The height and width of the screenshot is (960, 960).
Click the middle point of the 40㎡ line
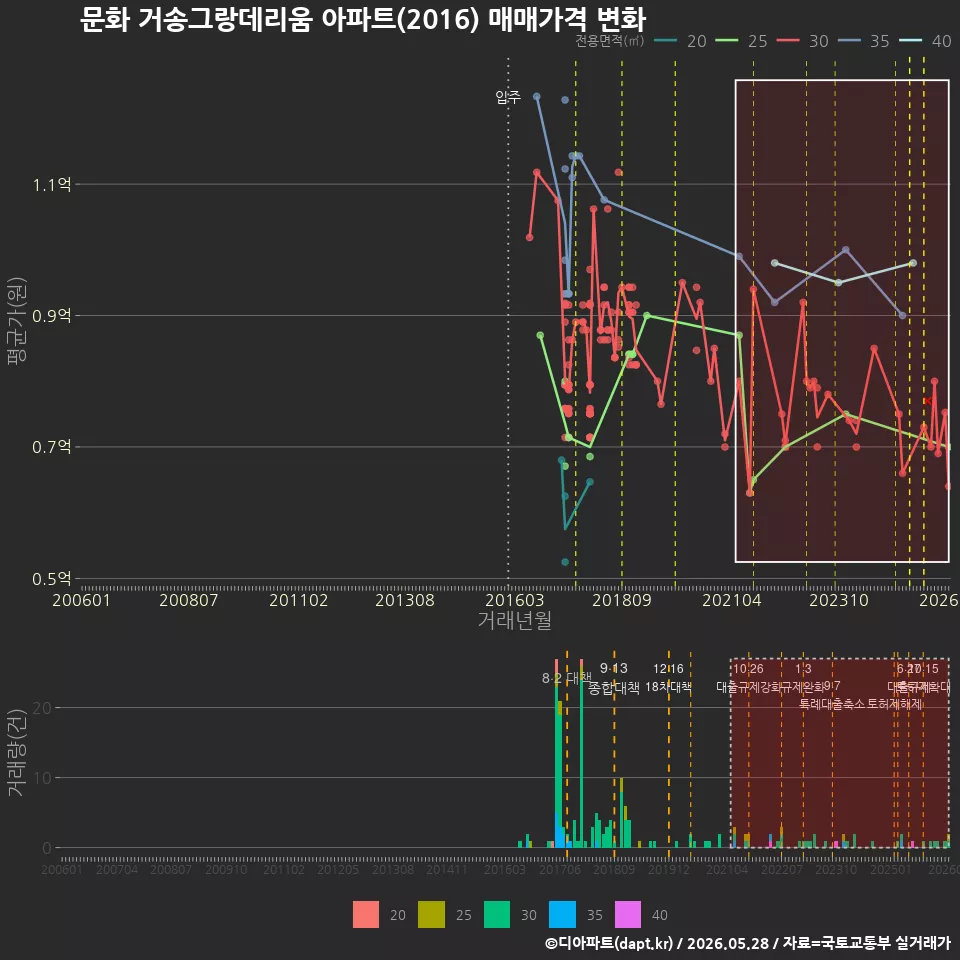pos(838,282)
